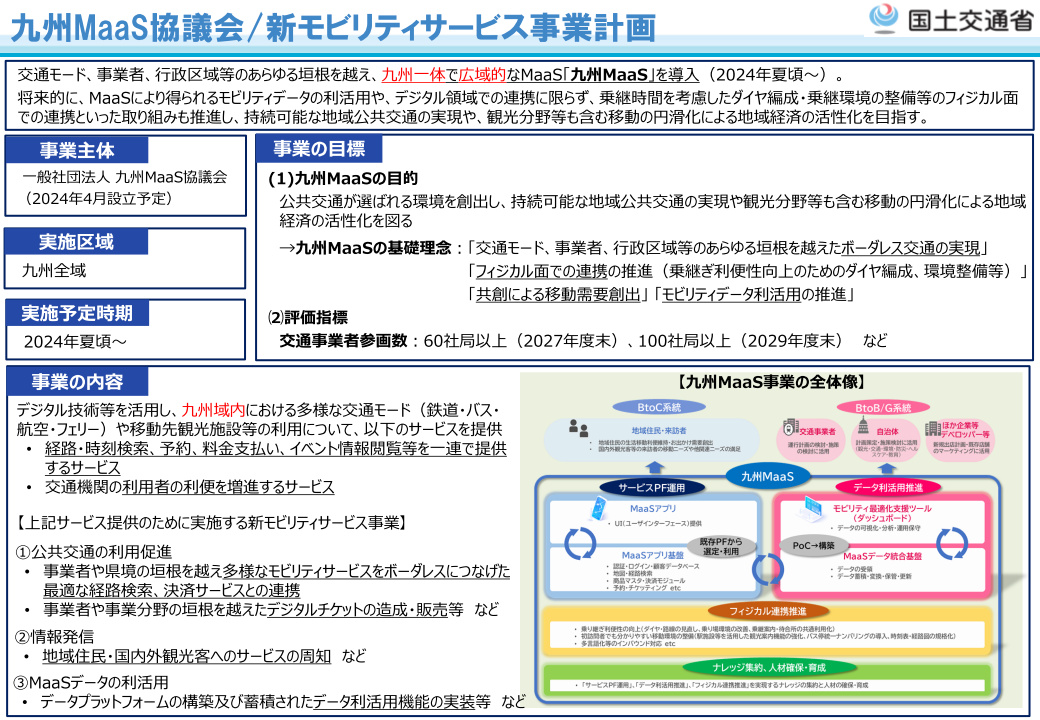Click the underlined 地域住民・国内外観光客へのサービスの周知 text

click(186, 656)
